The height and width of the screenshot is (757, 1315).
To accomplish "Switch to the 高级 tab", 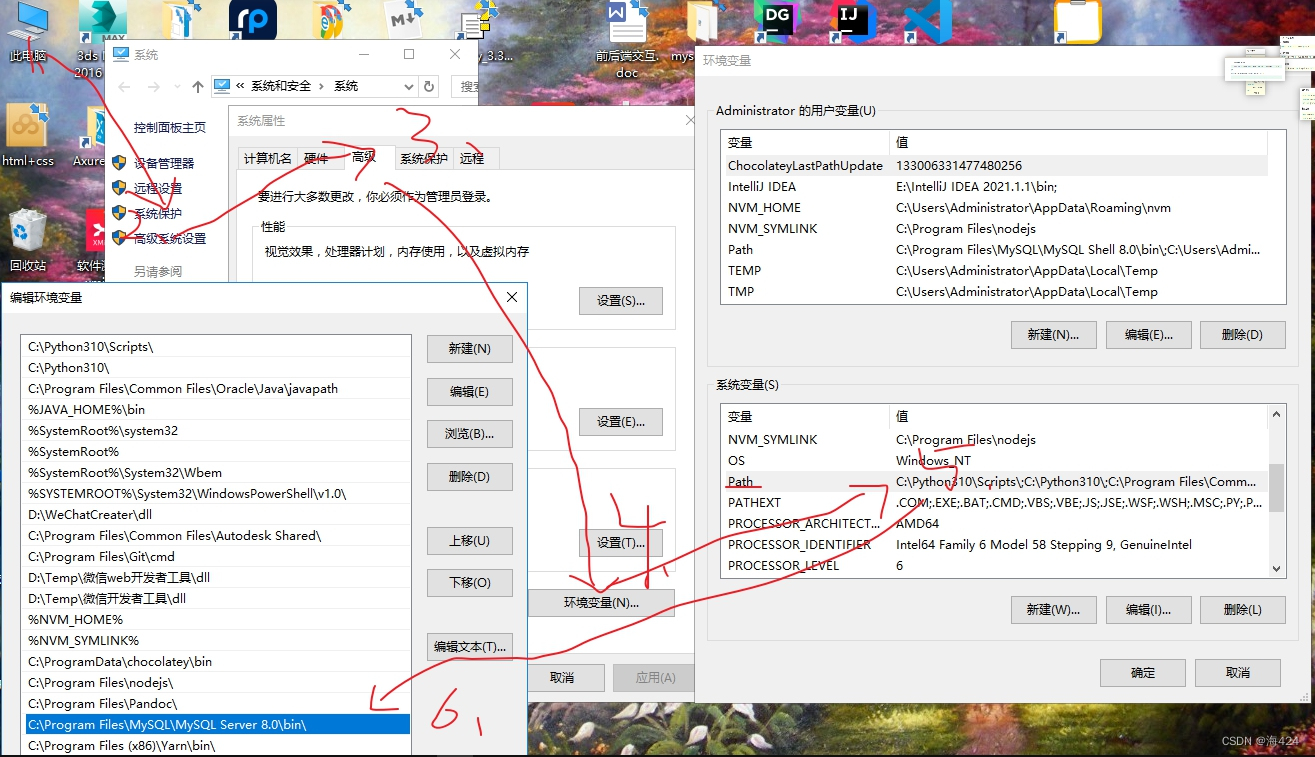I will pos(364,157).
